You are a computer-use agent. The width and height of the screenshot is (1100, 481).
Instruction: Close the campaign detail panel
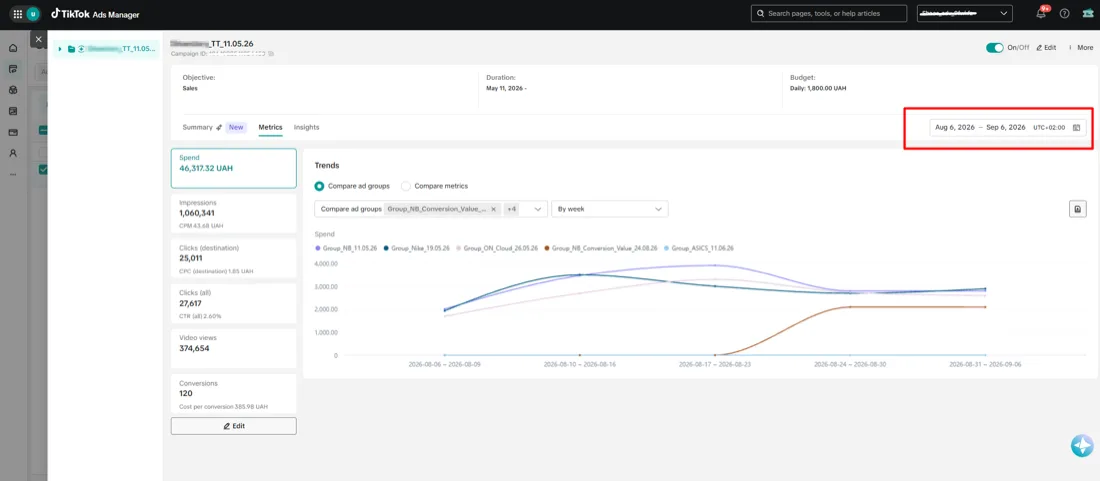[39, 40]
